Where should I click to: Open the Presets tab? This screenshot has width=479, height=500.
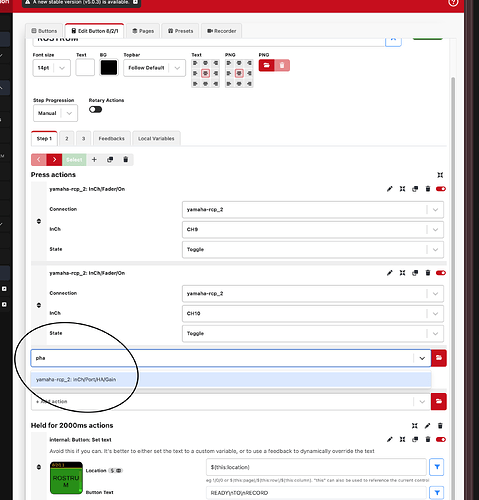180,31
